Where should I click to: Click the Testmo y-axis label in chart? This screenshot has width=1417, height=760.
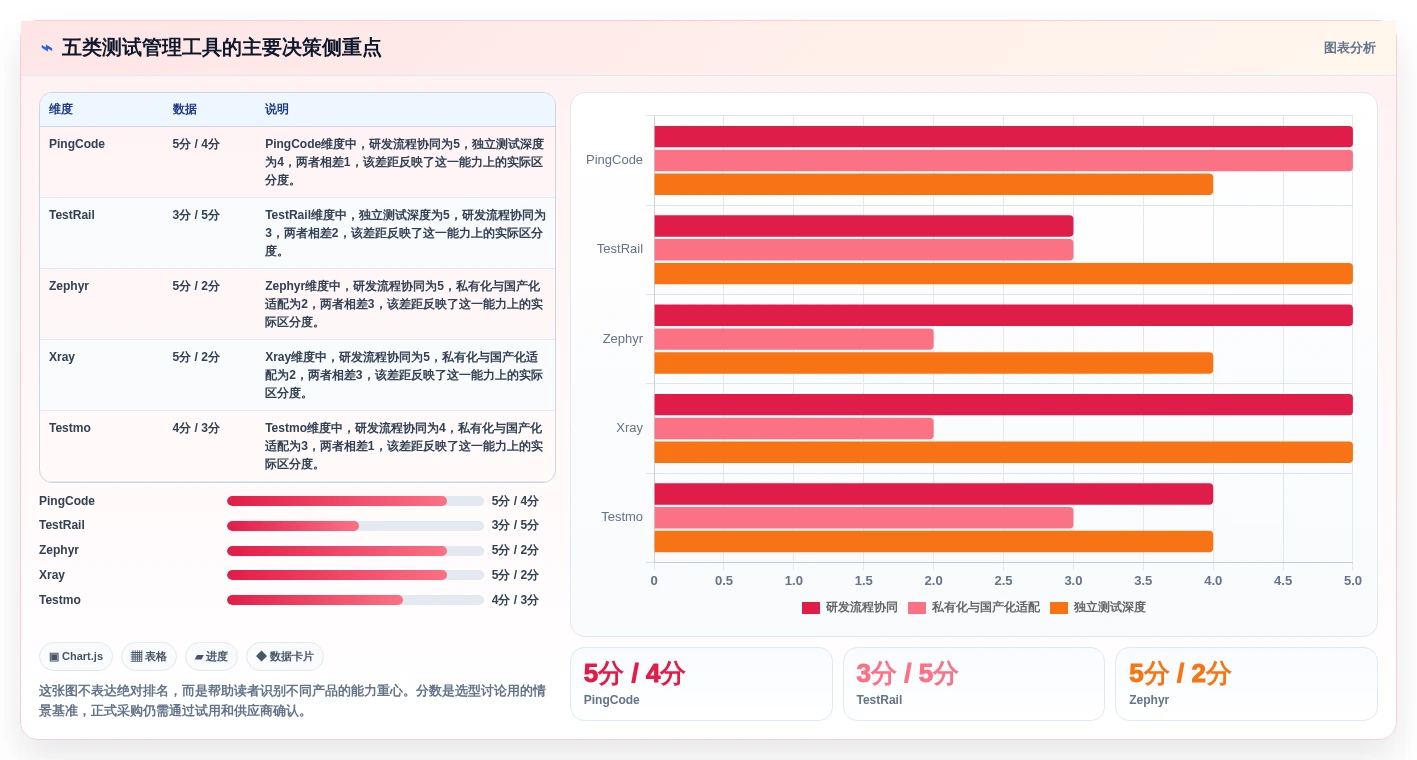click(622, 517)
